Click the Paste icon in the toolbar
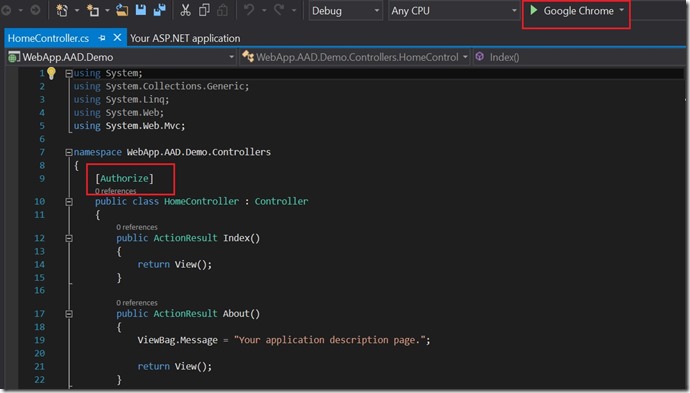This screenshot has height=393, width=690. (x=223, y=10)
